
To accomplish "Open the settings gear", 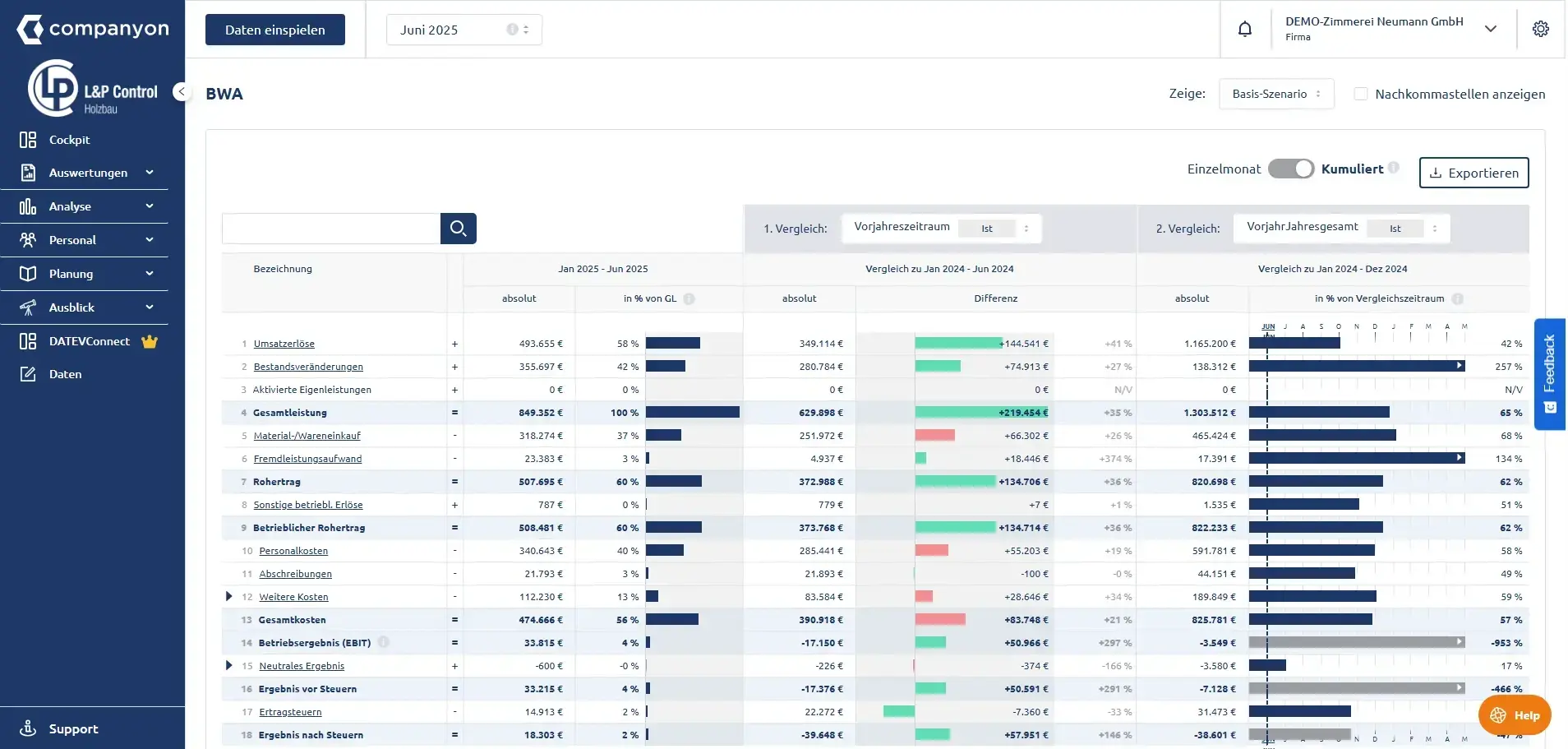I will 1541,29.
